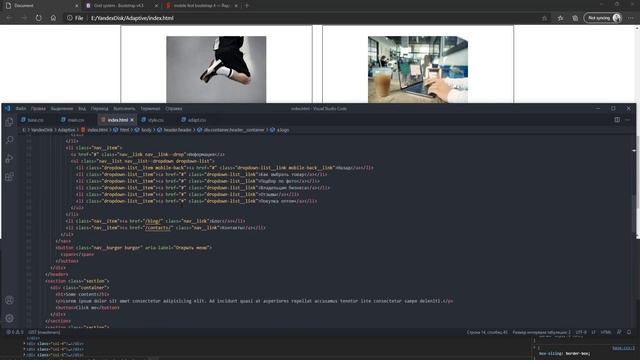Switch to the main.css editor tab
The height and width of the screenshot is (360, 640).
click(76, 120)
